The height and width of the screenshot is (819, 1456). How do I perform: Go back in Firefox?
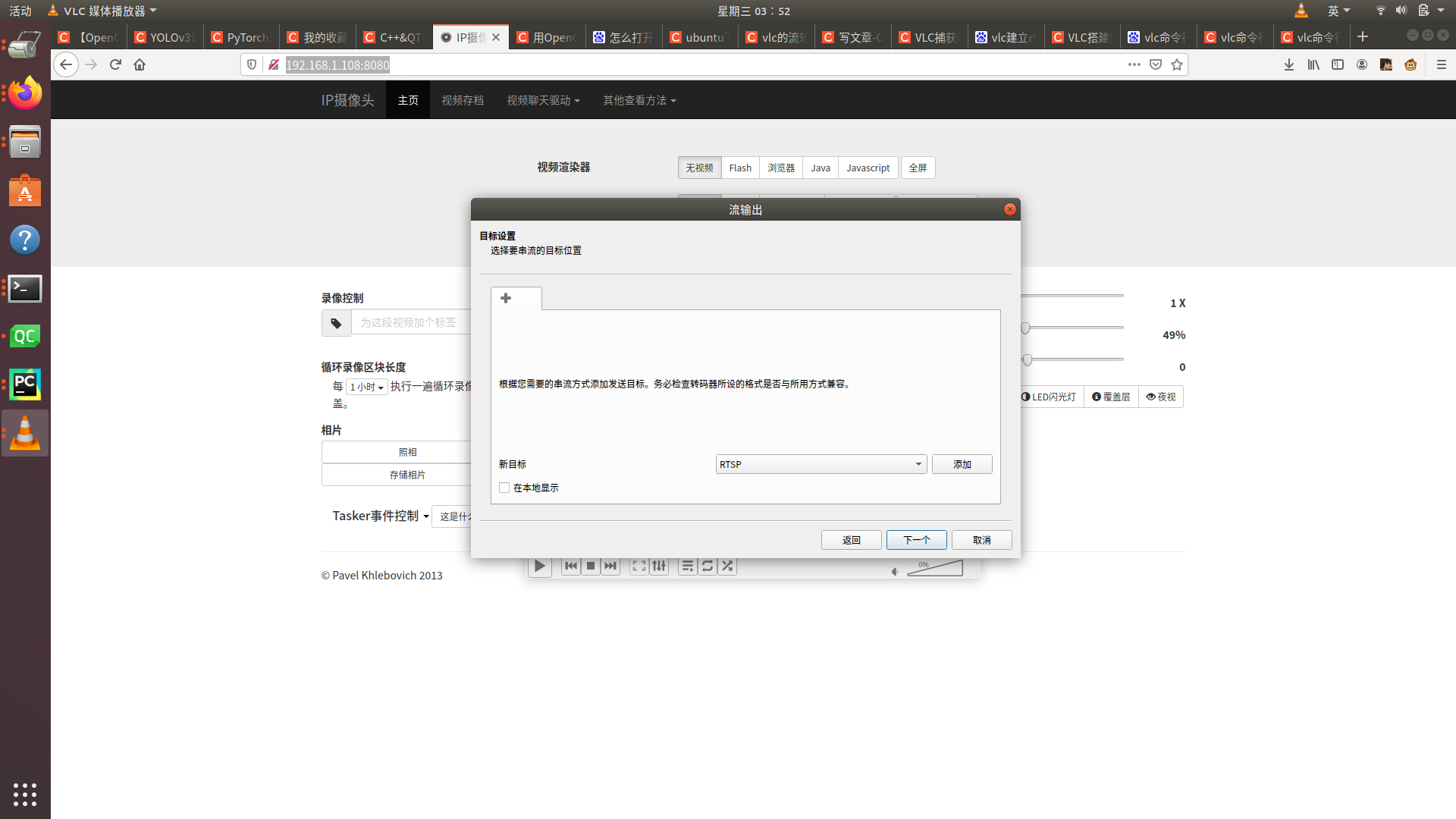[66, 64]
